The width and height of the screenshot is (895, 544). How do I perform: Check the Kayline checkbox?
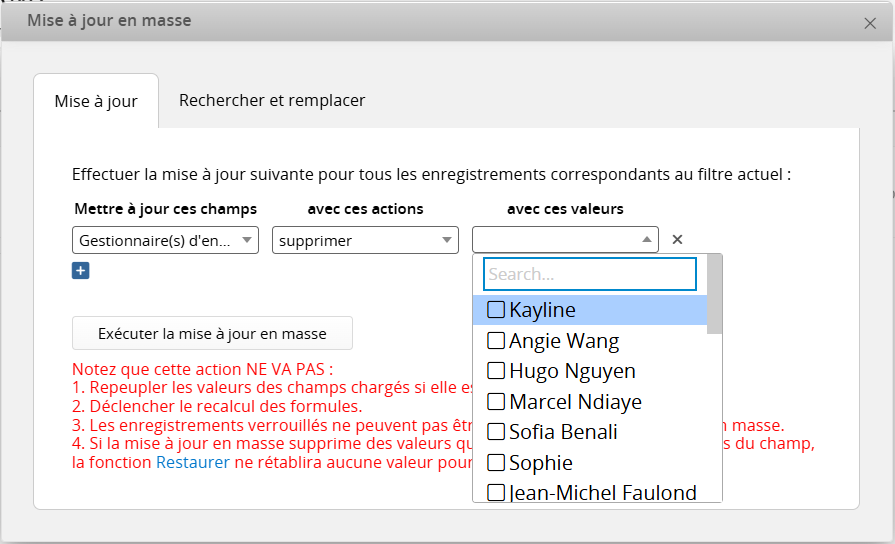point(496,310)
